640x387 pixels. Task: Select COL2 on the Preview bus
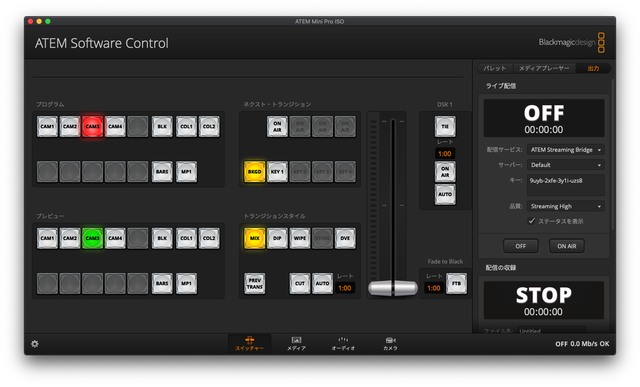pos(209,238)
